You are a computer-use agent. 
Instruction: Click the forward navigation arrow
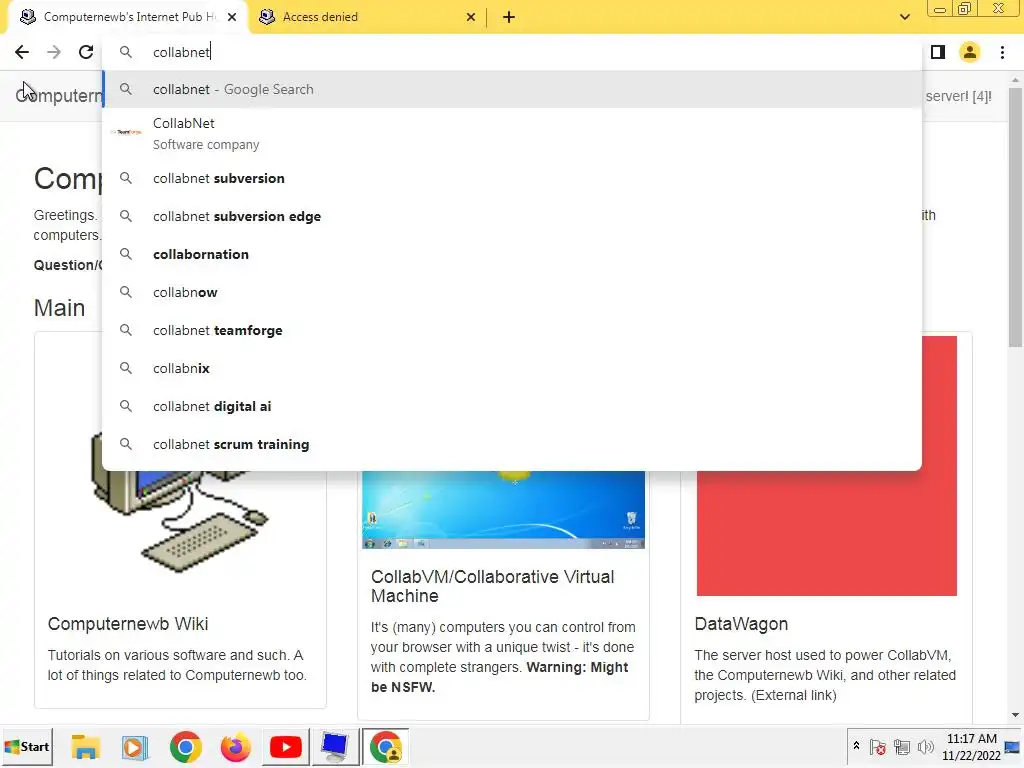(x=54, y=52)
